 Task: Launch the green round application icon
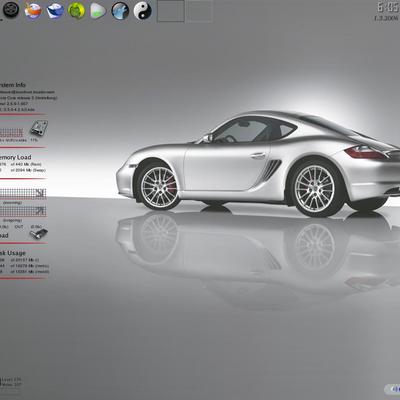point(77,11)
